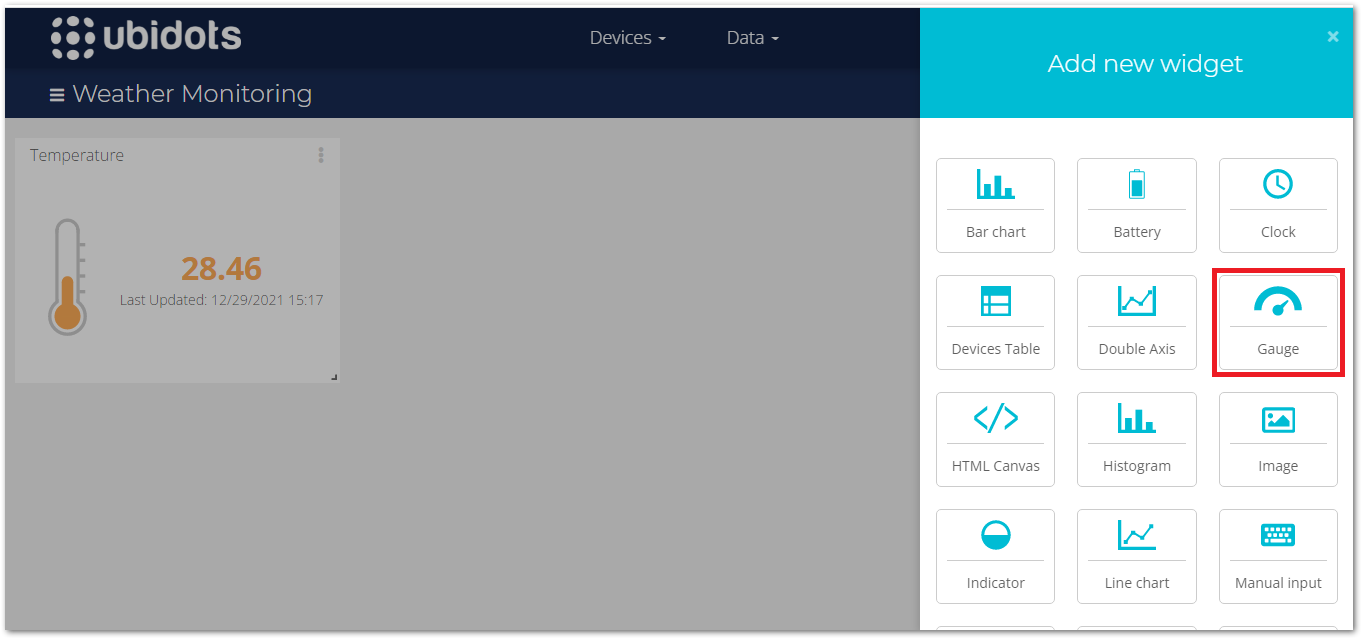Click the Ubidots logo
The width and height of the screenshot is (1362, 639).
click(x=146, y=37)
